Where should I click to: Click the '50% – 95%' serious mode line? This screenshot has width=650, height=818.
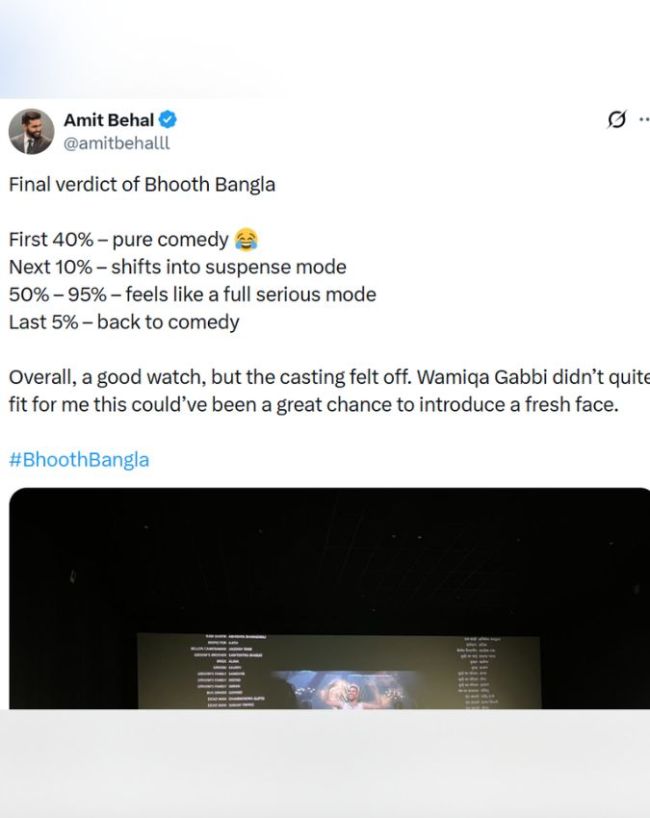pos(192,295)
